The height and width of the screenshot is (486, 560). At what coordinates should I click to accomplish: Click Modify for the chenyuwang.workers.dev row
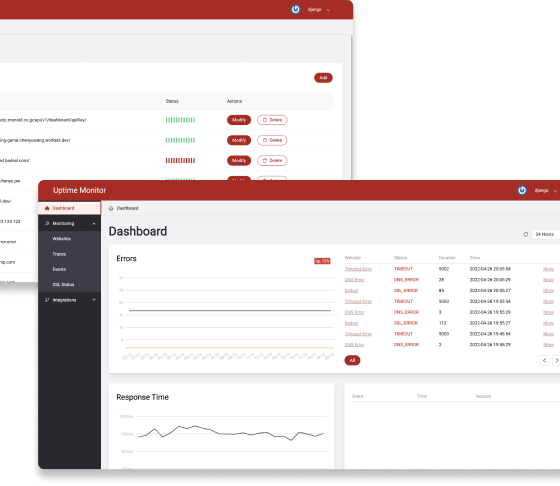tap(239, 140)
